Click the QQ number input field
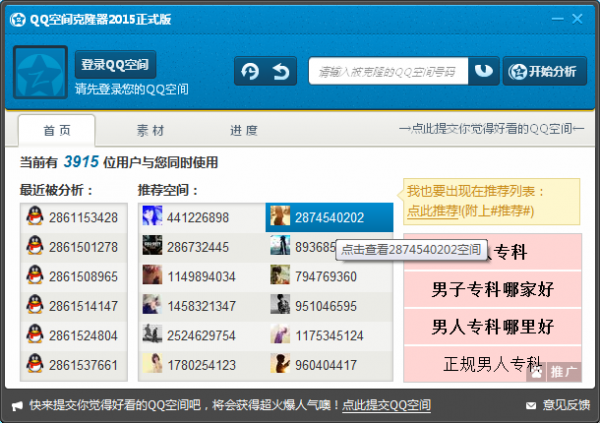Screen dimensions: 600x423 388,71
